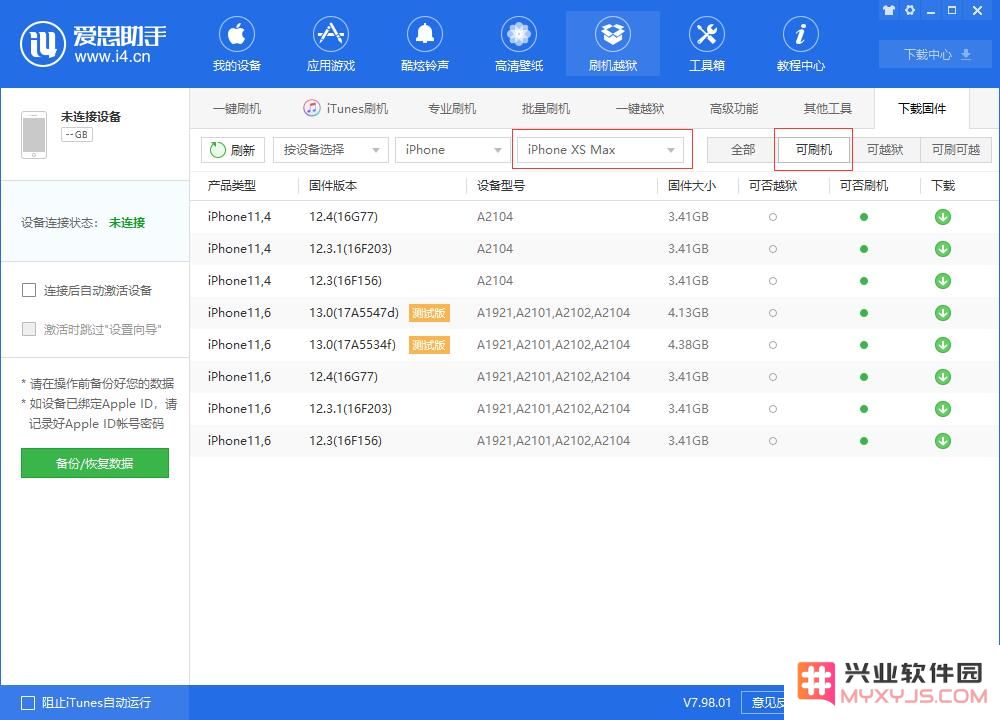Screen dimensions: 1000x720
Task: Switch to the 高级功能 tab
Action: coord(734,108)
